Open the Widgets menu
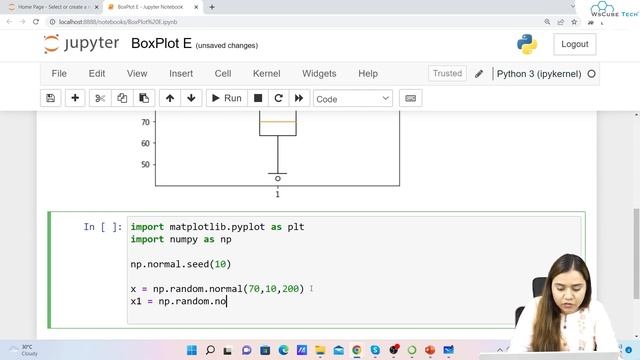640x360 pixels. 319,73
